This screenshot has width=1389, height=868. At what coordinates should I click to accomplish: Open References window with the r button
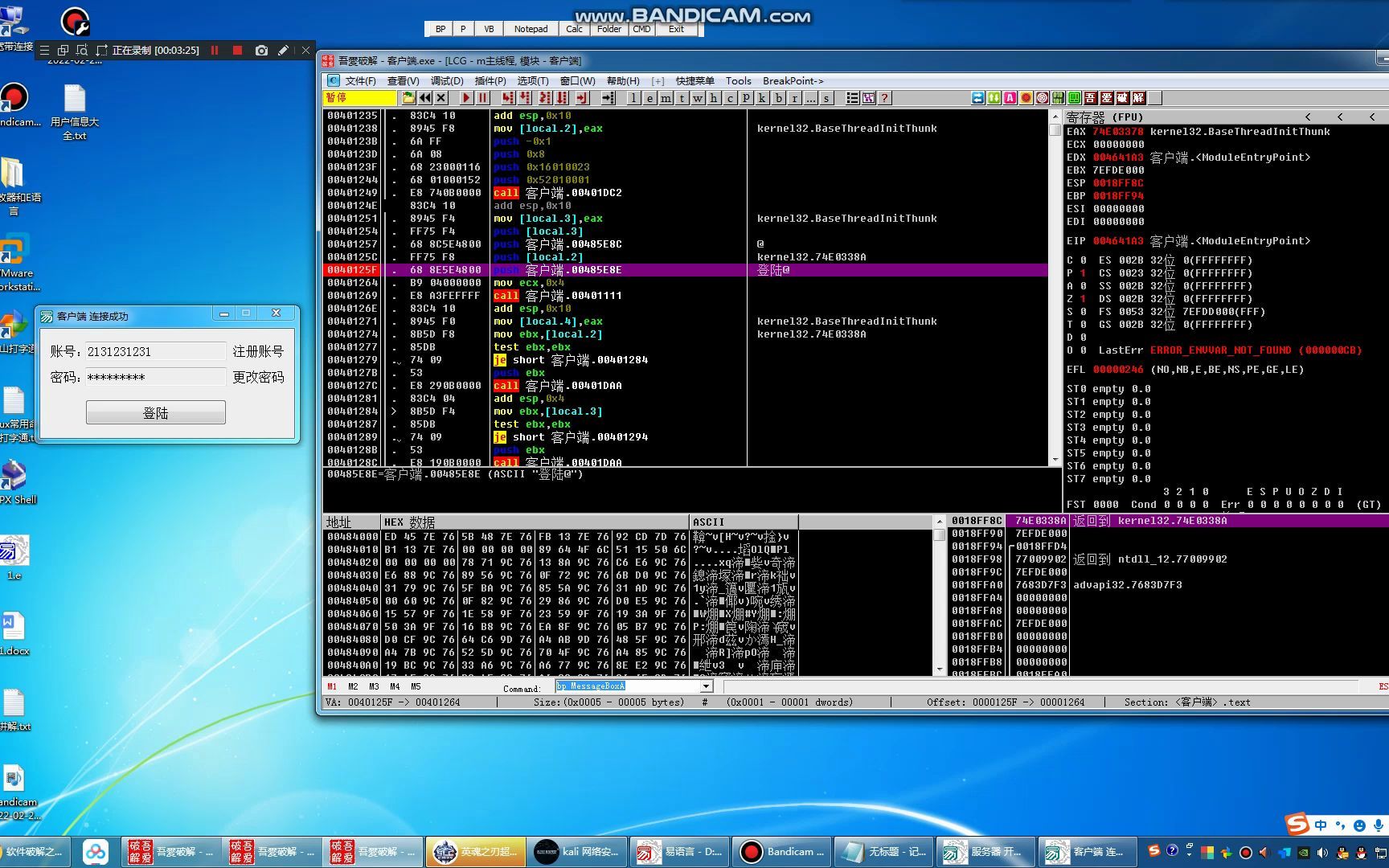click(795, 98)
